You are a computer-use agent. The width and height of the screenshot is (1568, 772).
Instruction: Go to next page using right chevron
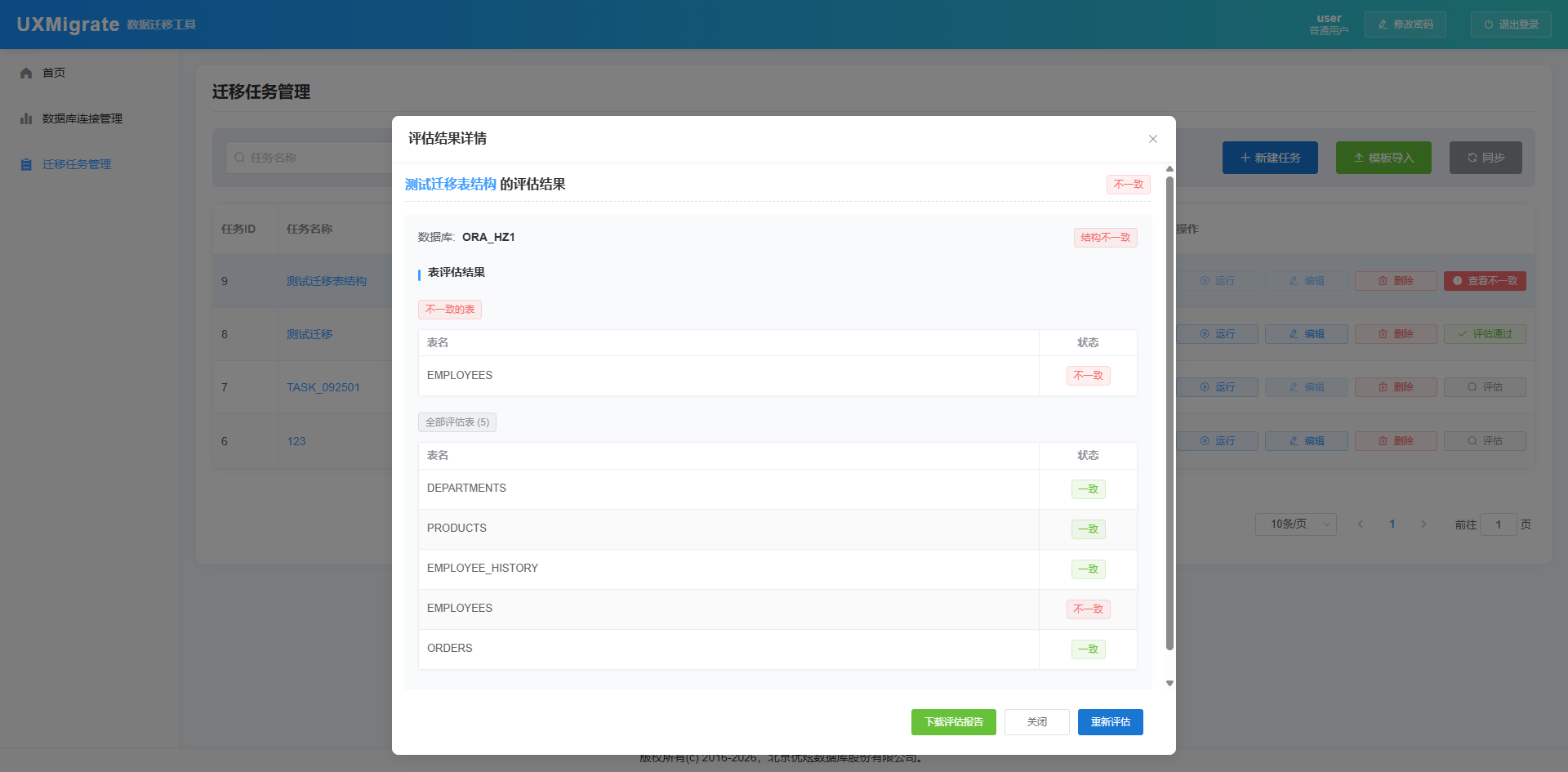(1423, 524)
